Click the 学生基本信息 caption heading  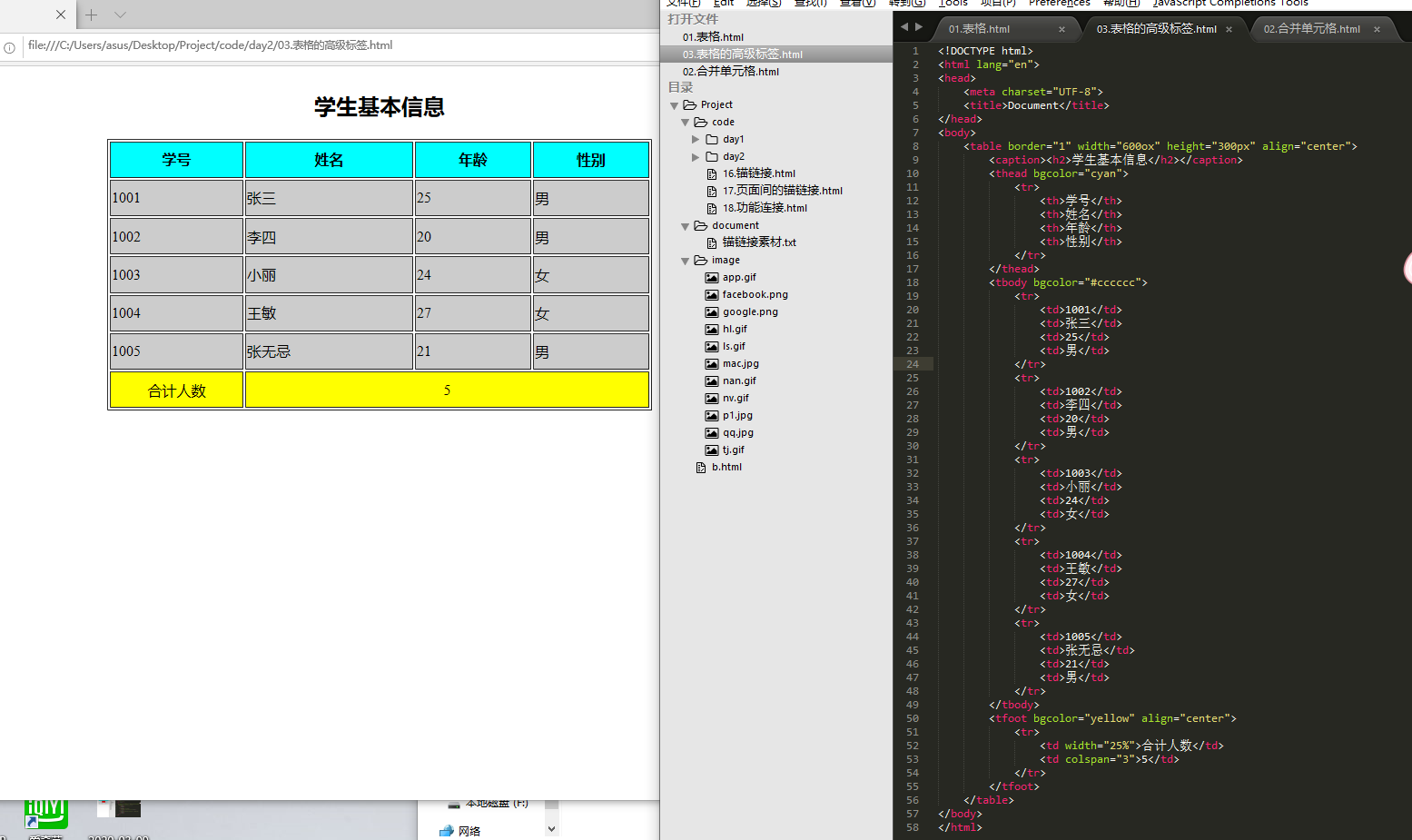(x=380, y=107)
